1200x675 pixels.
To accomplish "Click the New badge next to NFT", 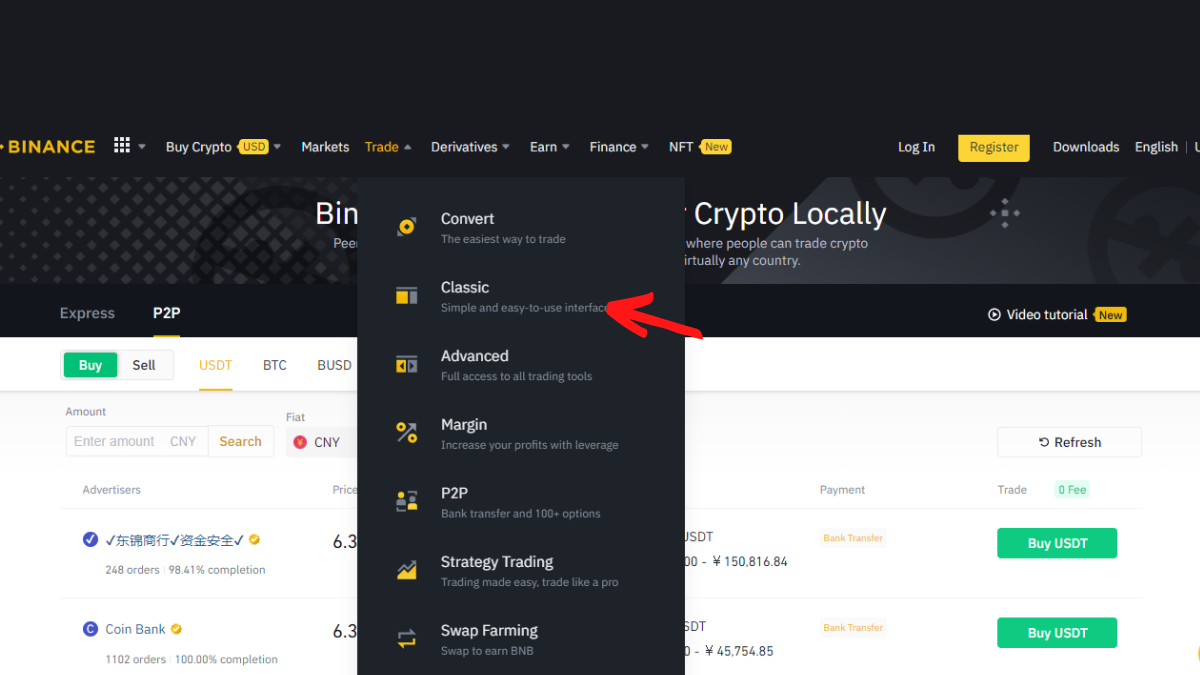I will click(x=716, y=147).
